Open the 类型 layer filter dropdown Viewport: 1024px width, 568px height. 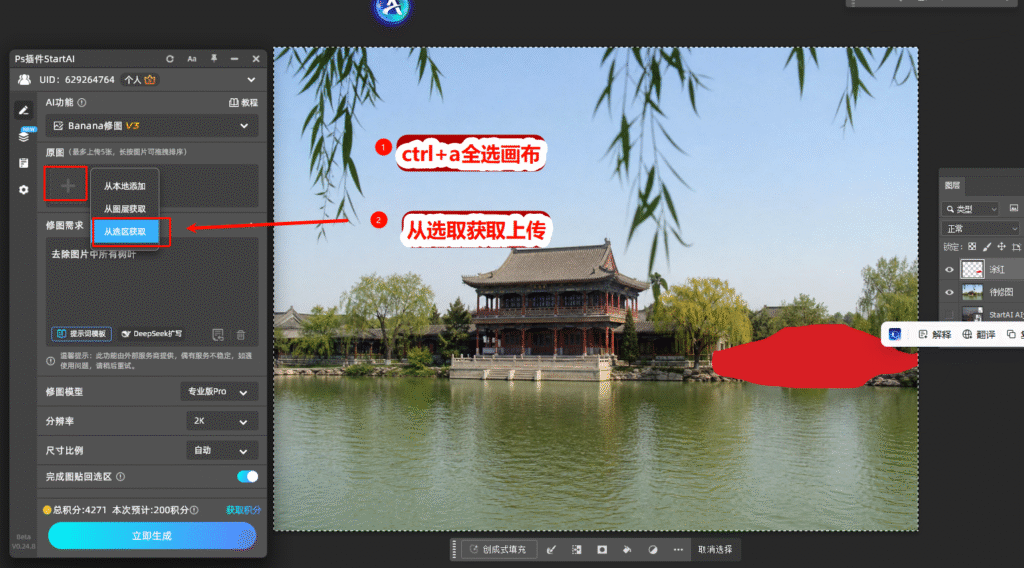pos(970,209)
